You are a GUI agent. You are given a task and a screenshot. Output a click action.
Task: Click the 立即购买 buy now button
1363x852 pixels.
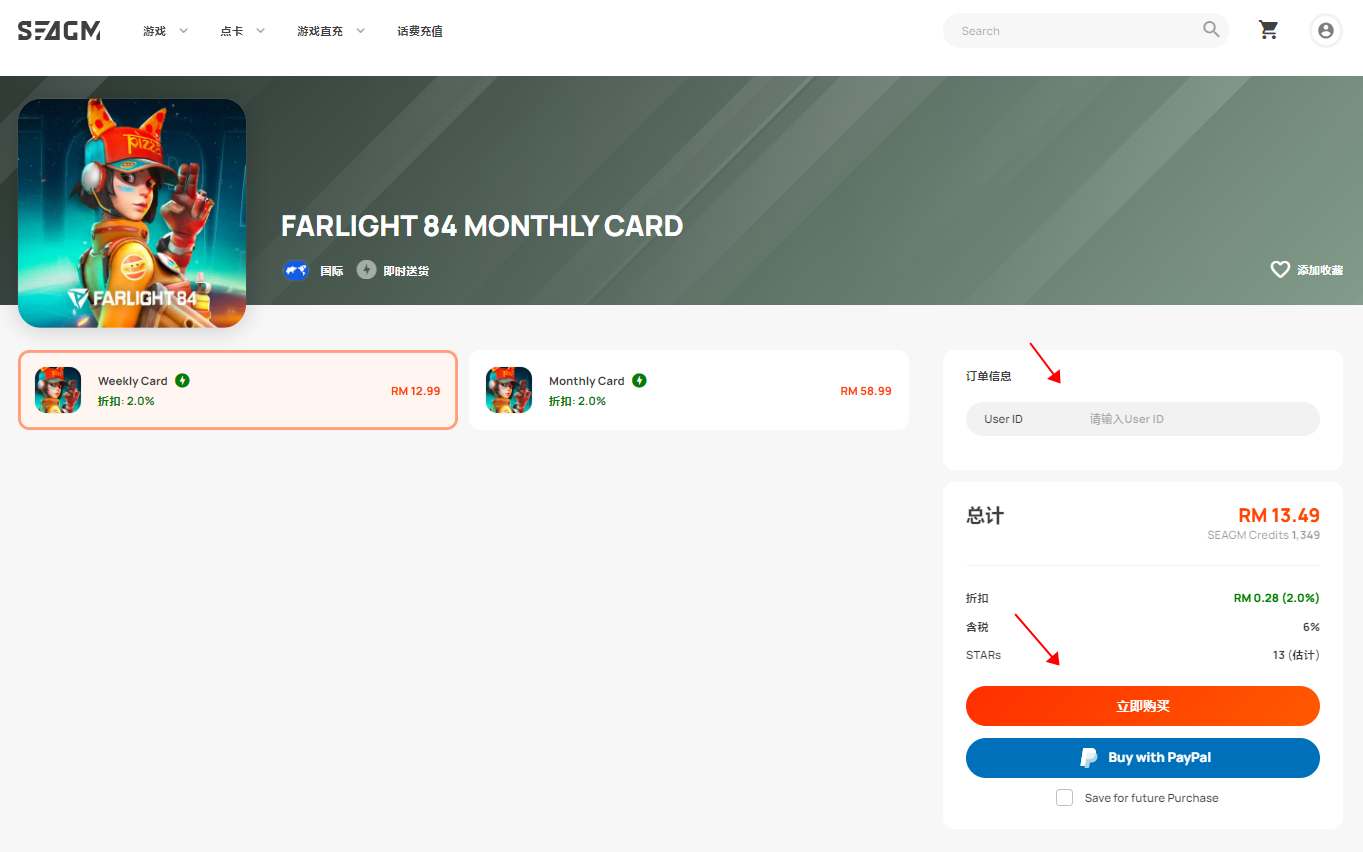[1143, 706]
